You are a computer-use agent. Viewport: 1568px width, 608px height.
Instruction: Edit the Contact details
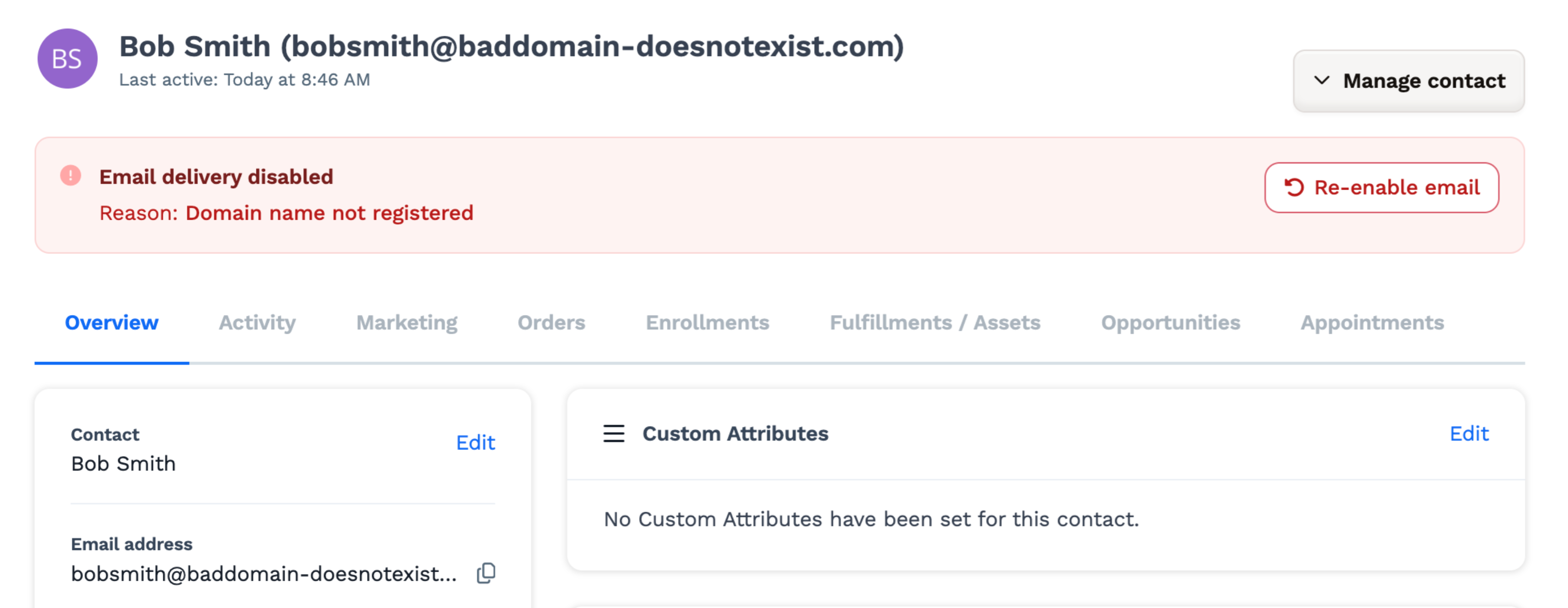(475, 442)
